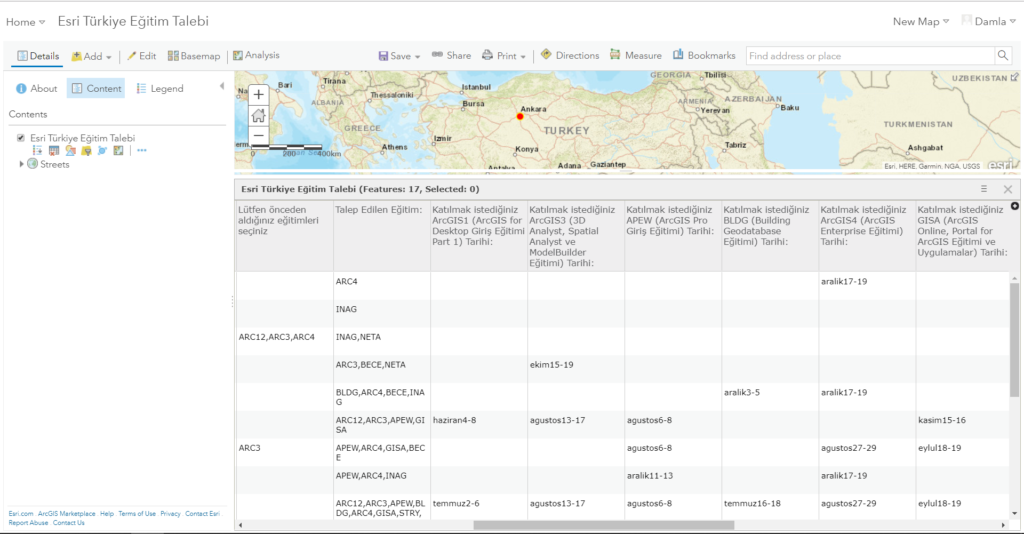Open the Share dialog
The width and height of the screenshot is (1024, 534).
point(451,55)
